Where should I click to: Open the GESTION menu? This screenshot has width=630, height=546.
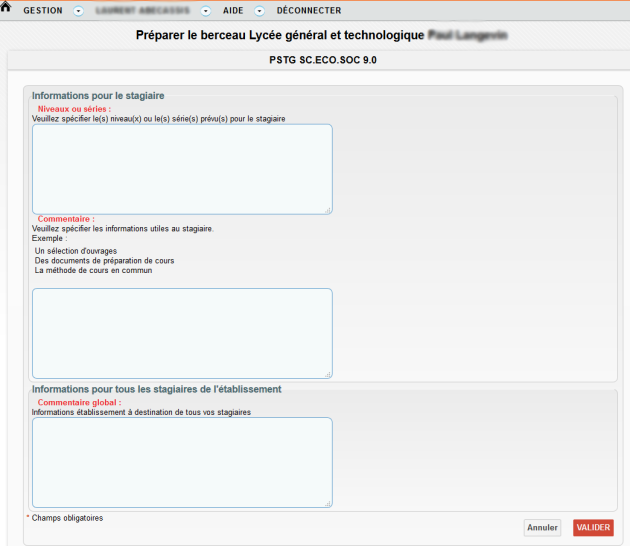pos(42,11)
